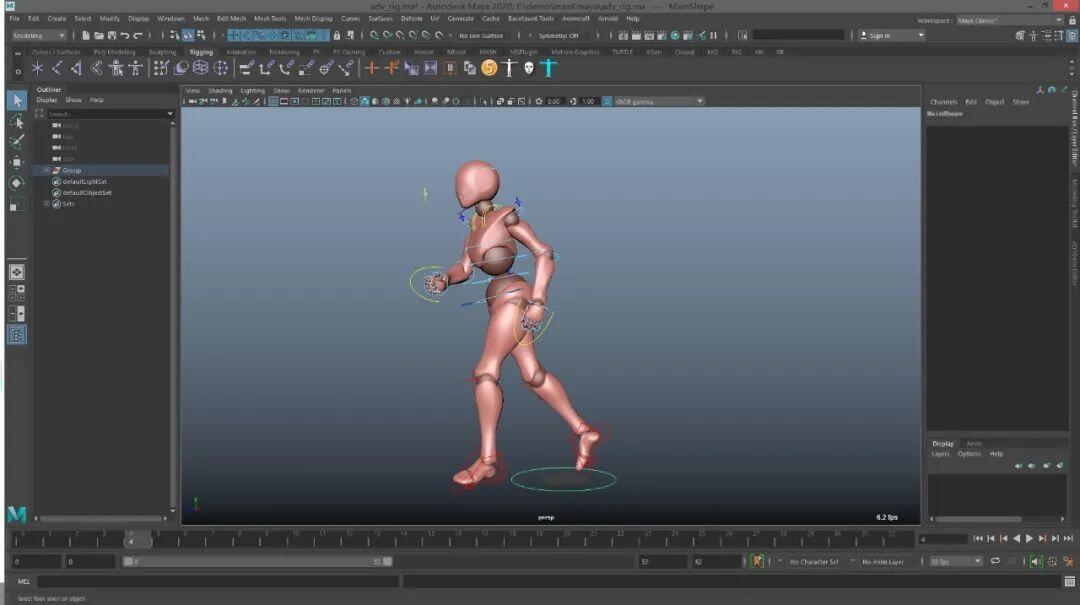Click the orange numbered circle shelf icon
Screen dimensions: 1080x605
tap(489, 68)
